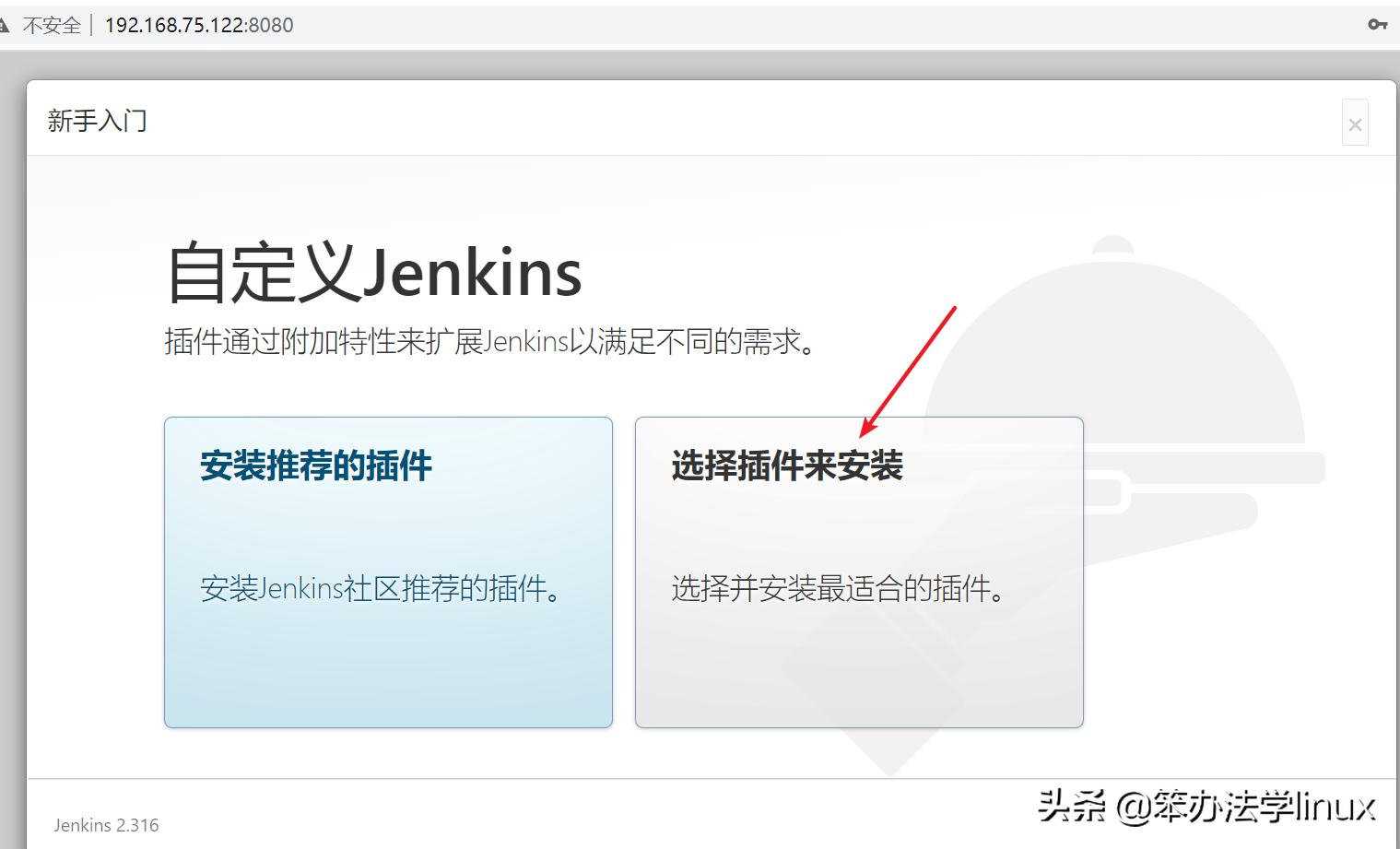Click the 不安全 security warning label
Viewport: 1400px width, 849px height.
coord(53,24)
